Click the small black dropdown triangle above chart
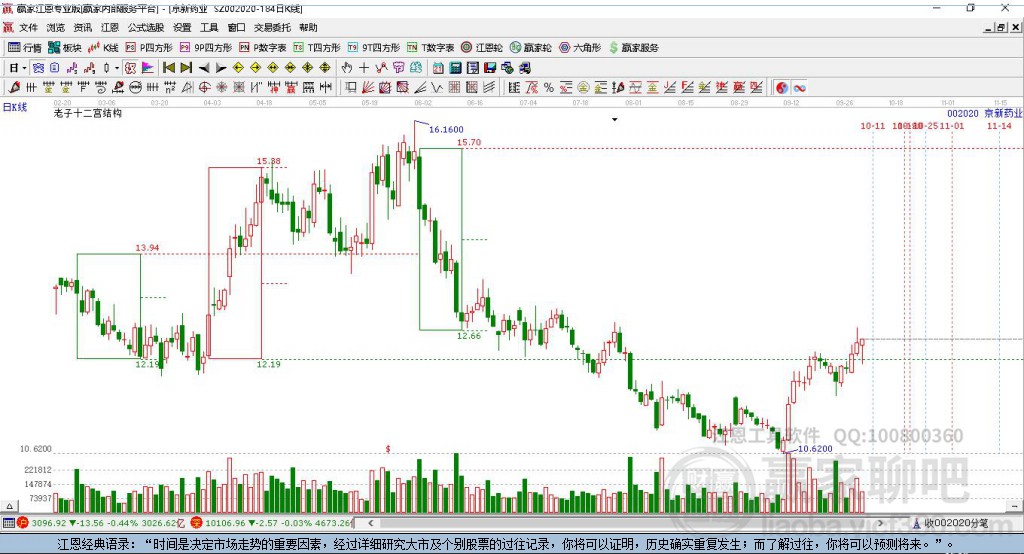This screenshot has height=554, width=1024. point(615,120)
